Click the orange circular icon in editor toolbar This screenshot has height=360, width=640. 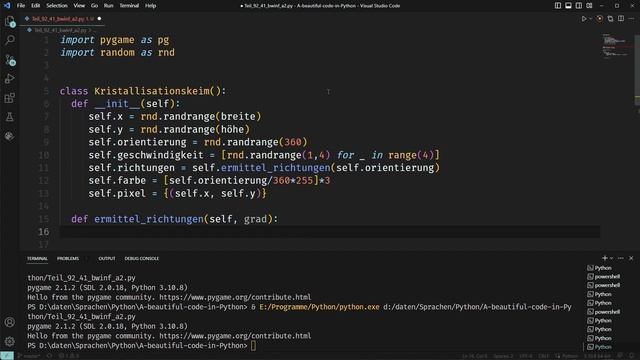tap(600, 19)
